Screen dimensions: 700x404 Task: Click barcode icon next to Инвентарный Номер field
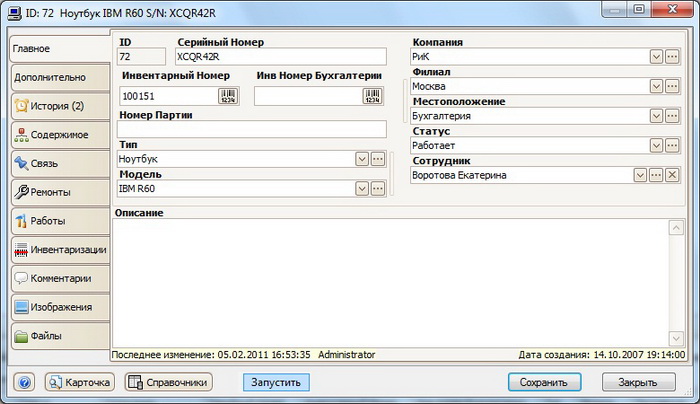pyautogui.click(x=229, y=97)
